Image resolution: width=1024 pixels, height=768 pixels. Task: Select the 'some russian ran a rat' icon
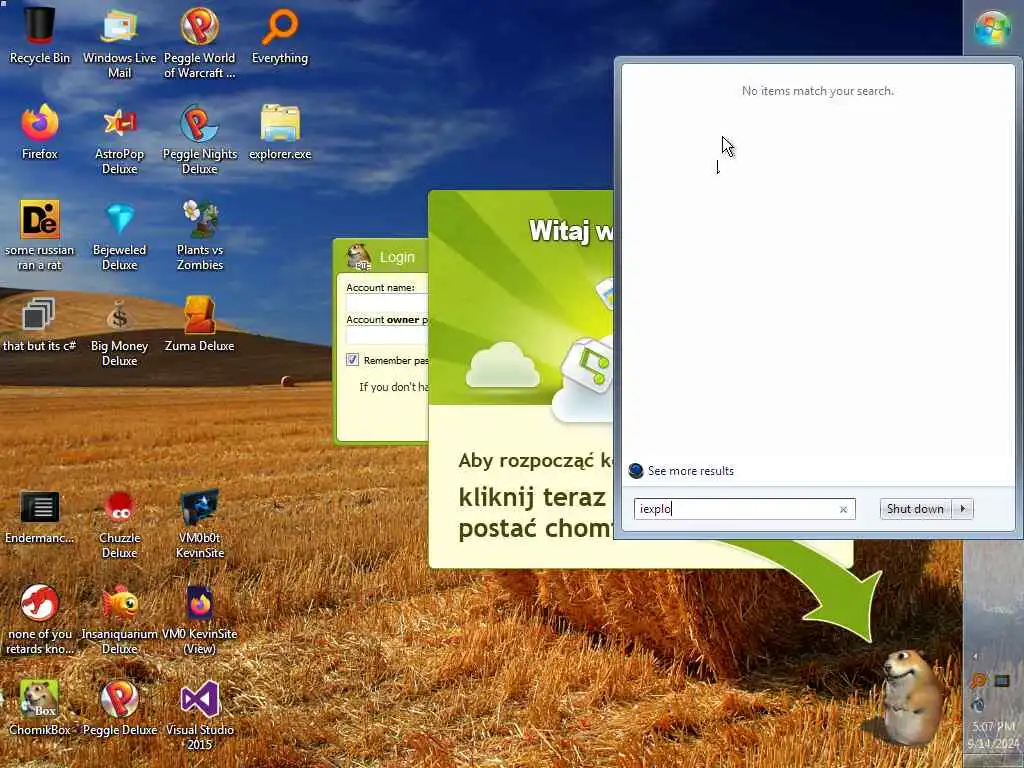click(39, 235)
